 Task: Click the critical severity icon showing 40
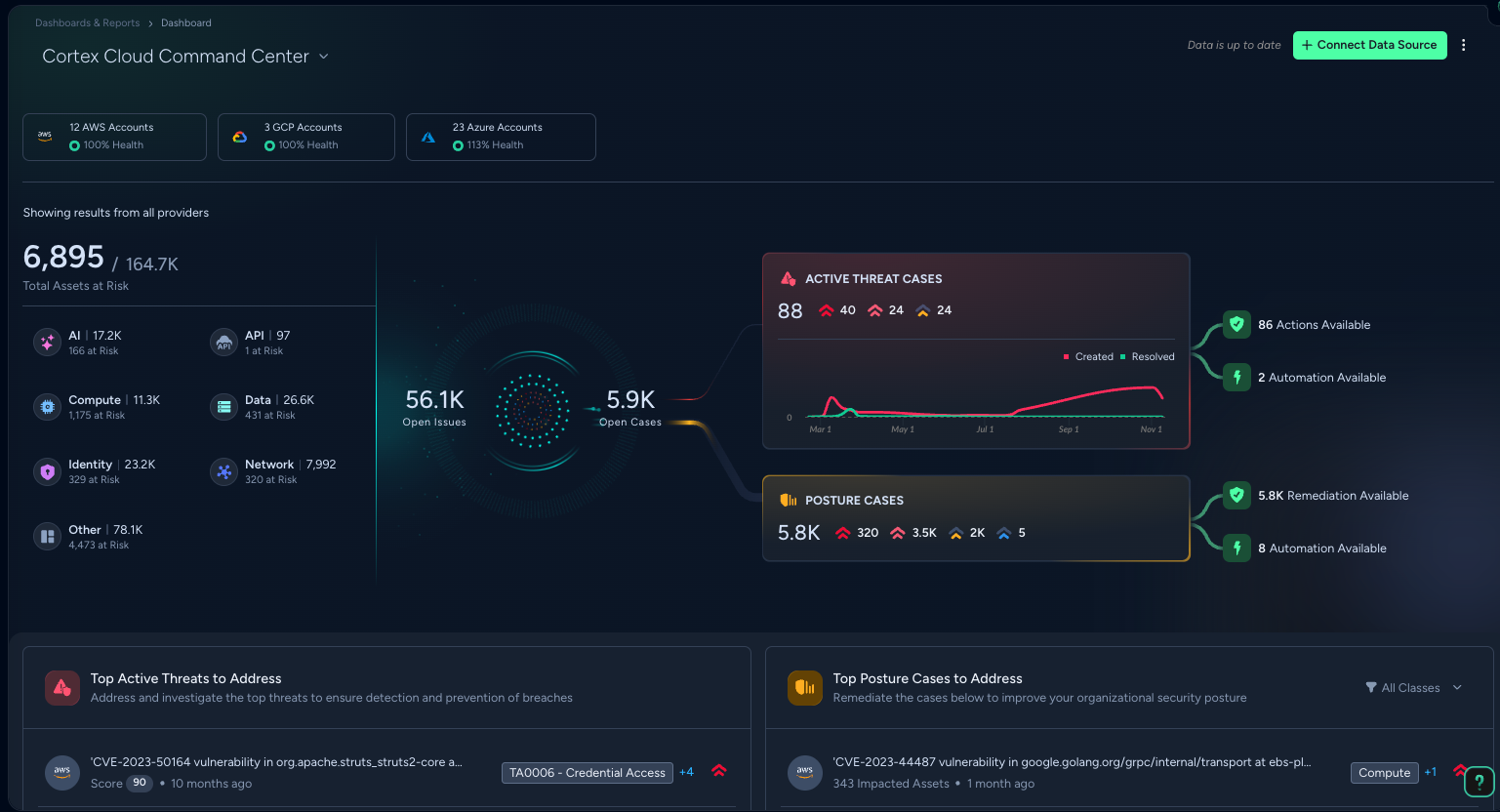point(826,310)
